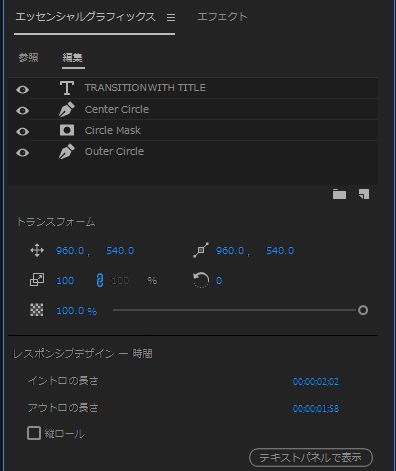Select the Outer Circle layer name
Image resolution: width=396 pixels, height=471 pixels.
[x=114, y=151]
